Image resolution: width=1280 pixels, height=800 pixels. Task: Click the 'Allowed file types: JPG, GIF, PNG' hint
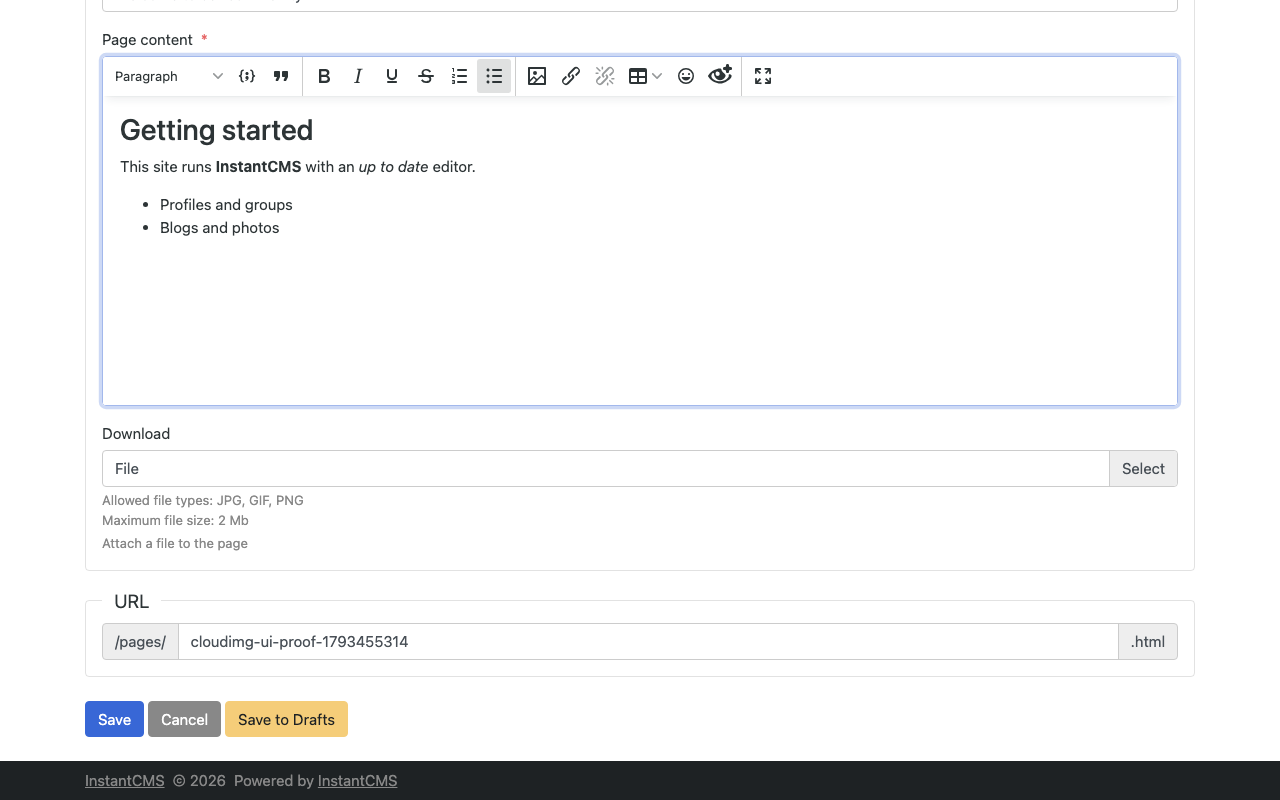click(x=203, y=500)
